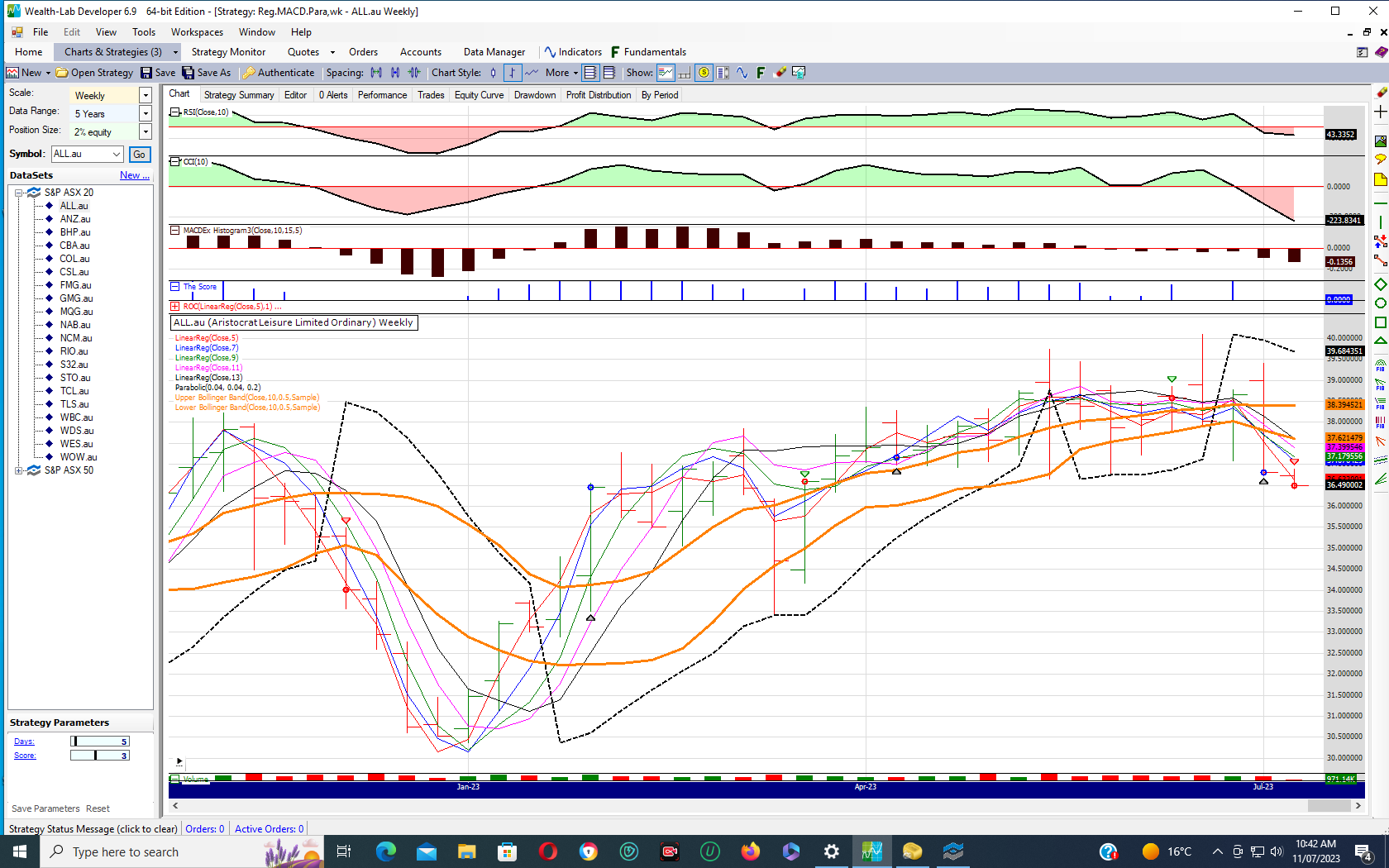The image size is (1389, 868).
Task: Select bar chart style icon
Action: (513, 73)
